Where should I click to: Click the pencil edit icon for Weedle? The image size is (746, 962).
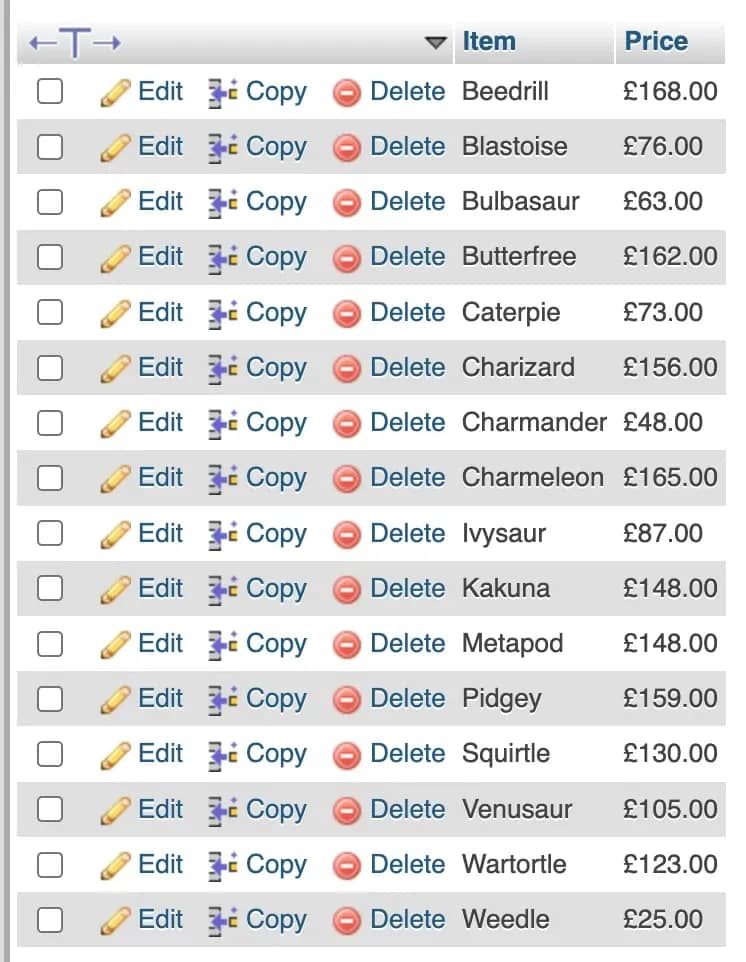[115, 921]
